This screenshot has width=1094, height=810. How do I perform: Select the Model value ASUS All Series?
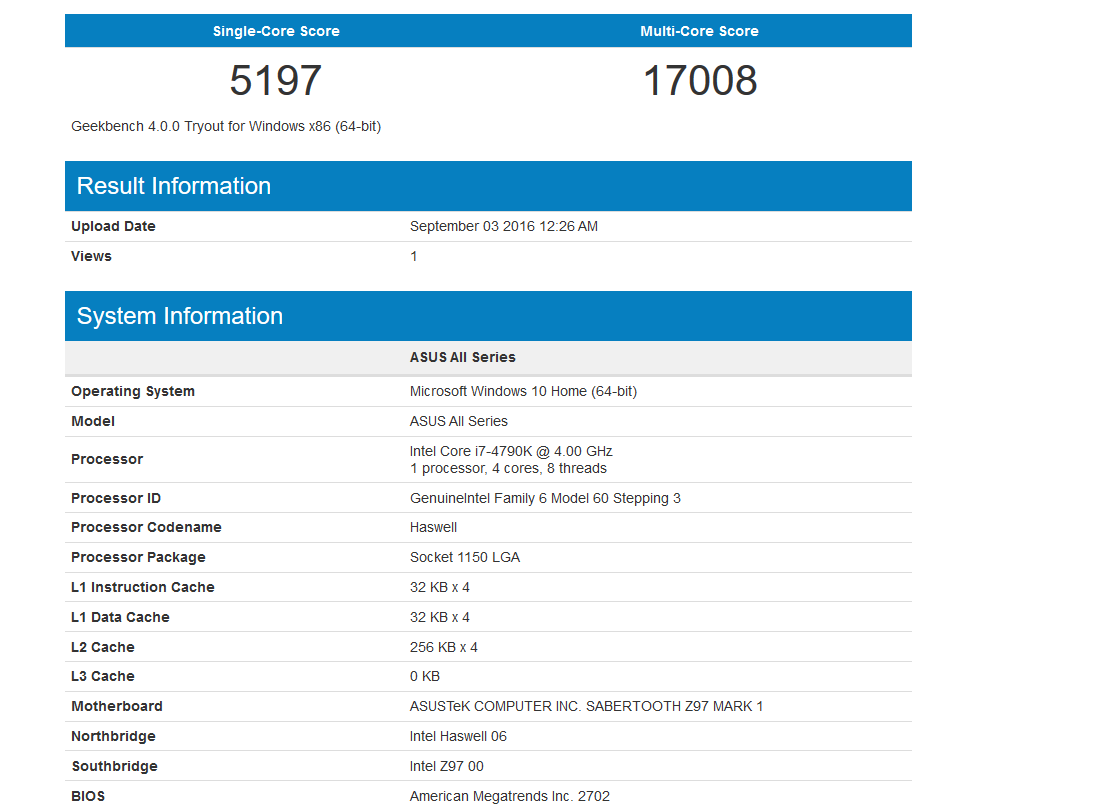pyautogui.click(x=458, y=421)
